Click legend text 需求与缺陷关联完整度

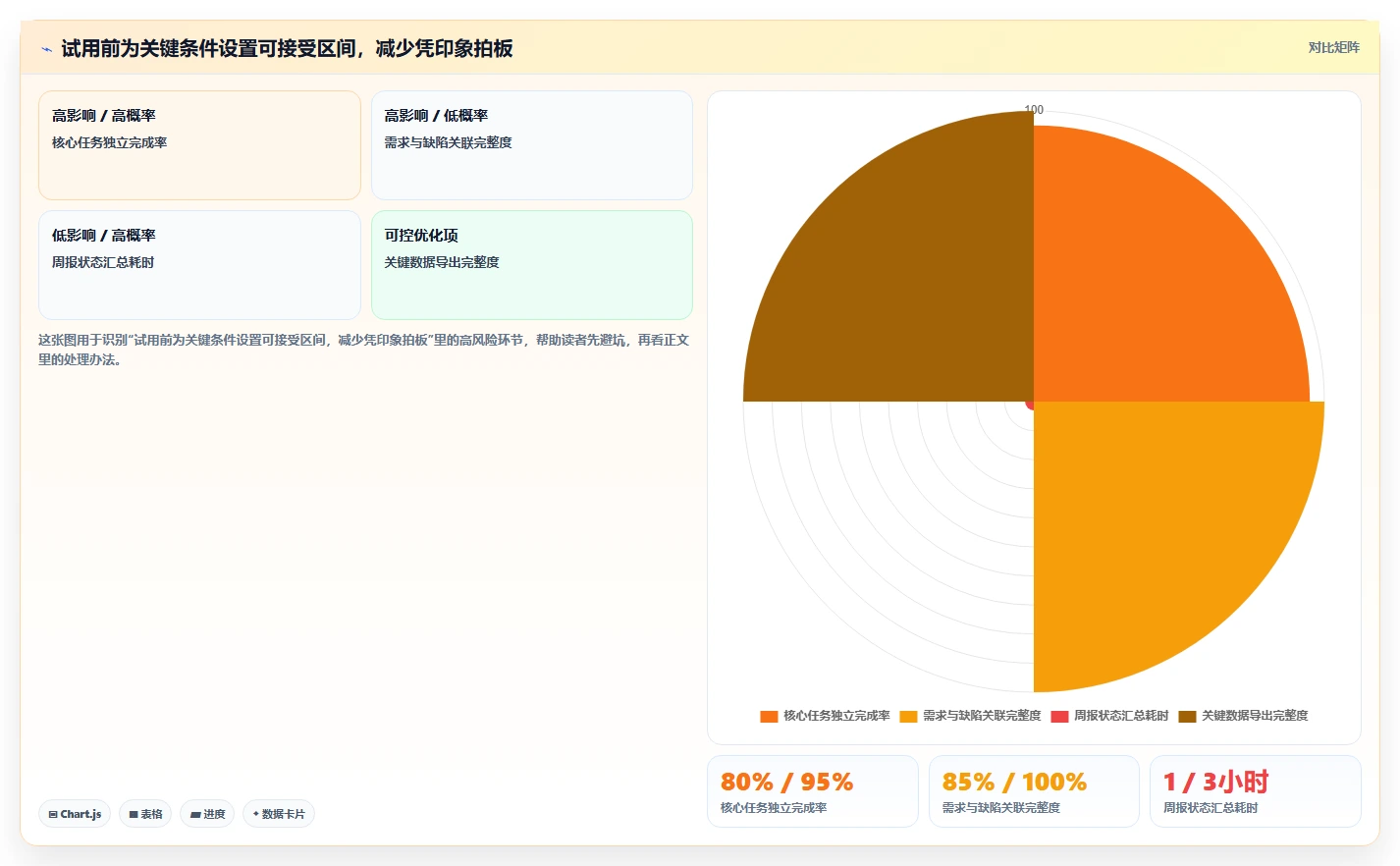[x=982, y=716]
